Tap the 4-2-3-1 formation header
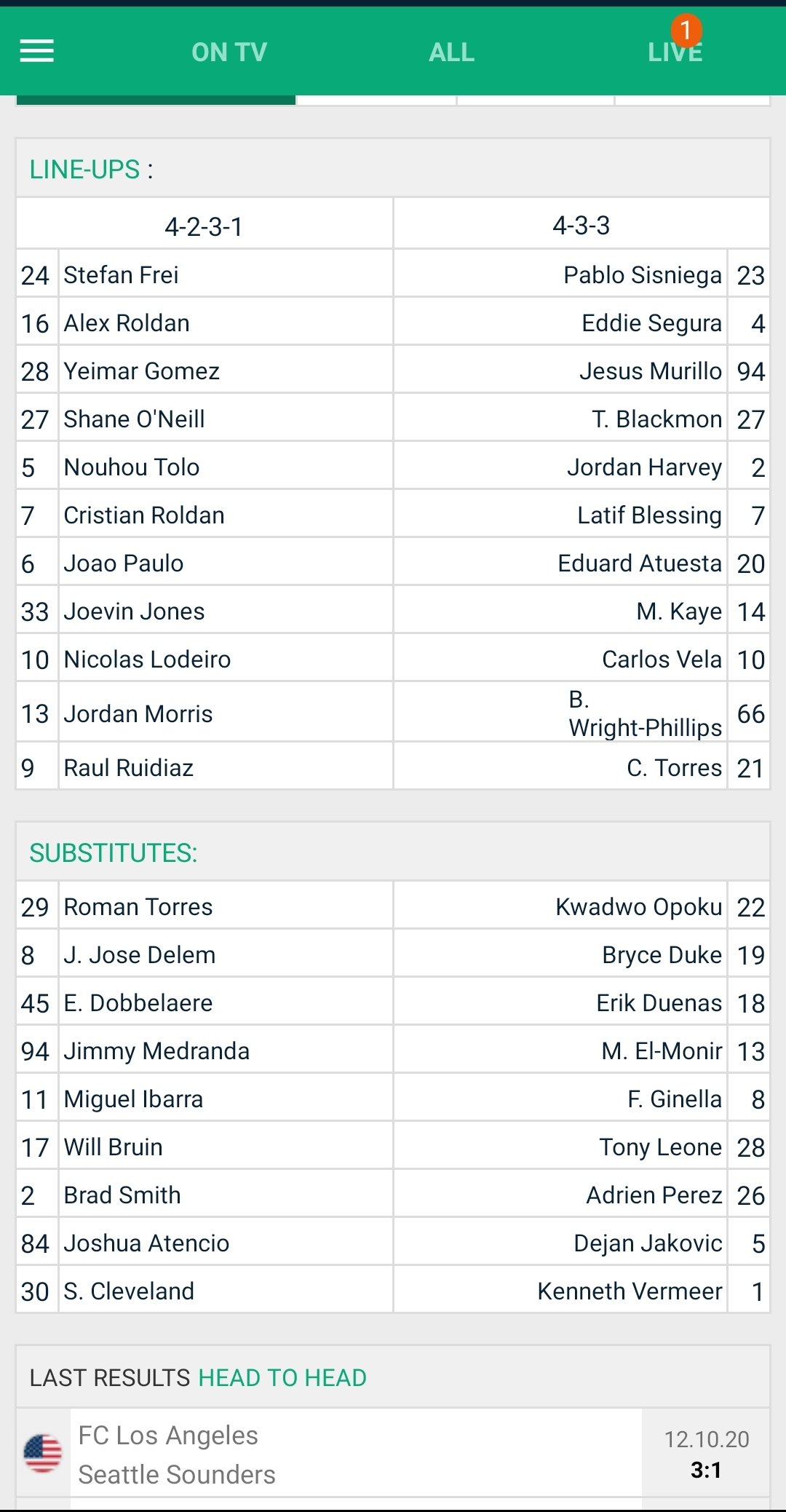The image size is (786, 1512). pyautogui.click(x=204, y=226)
